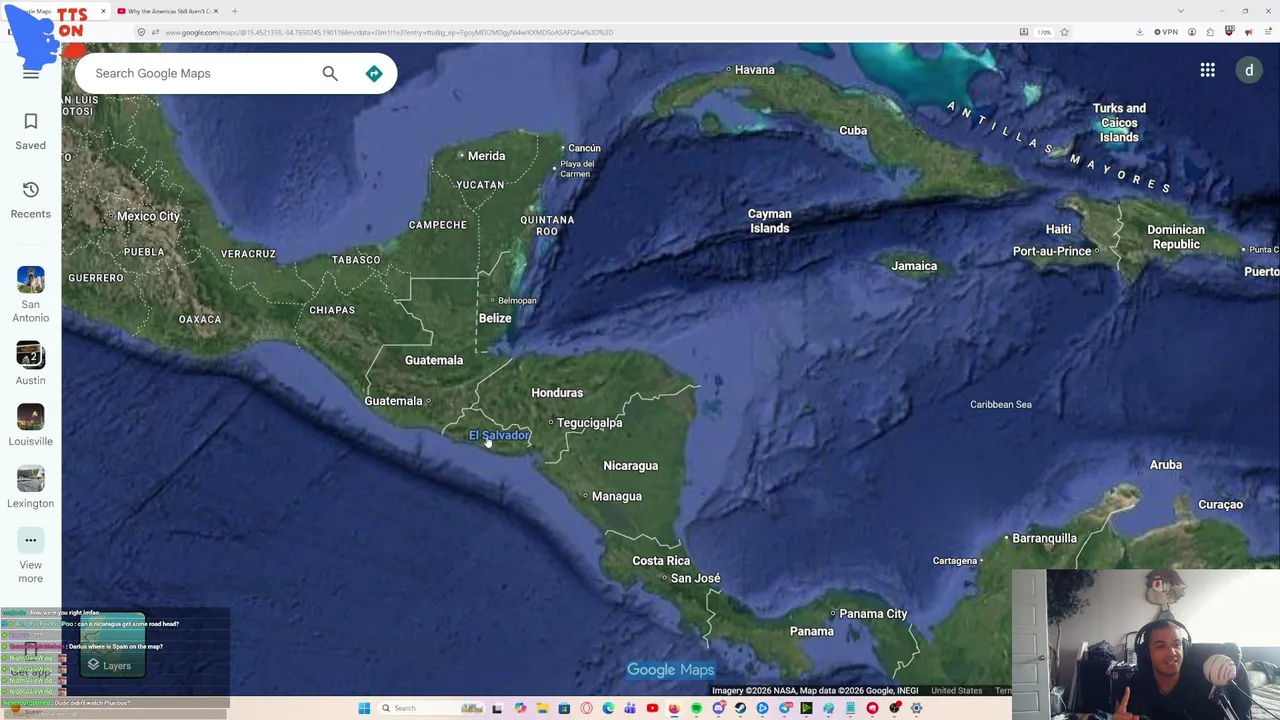This screenshot has height=720, width=1280.
Task: Open Microsoft Teams from the taskbar
Action: (x=630, y=708)
